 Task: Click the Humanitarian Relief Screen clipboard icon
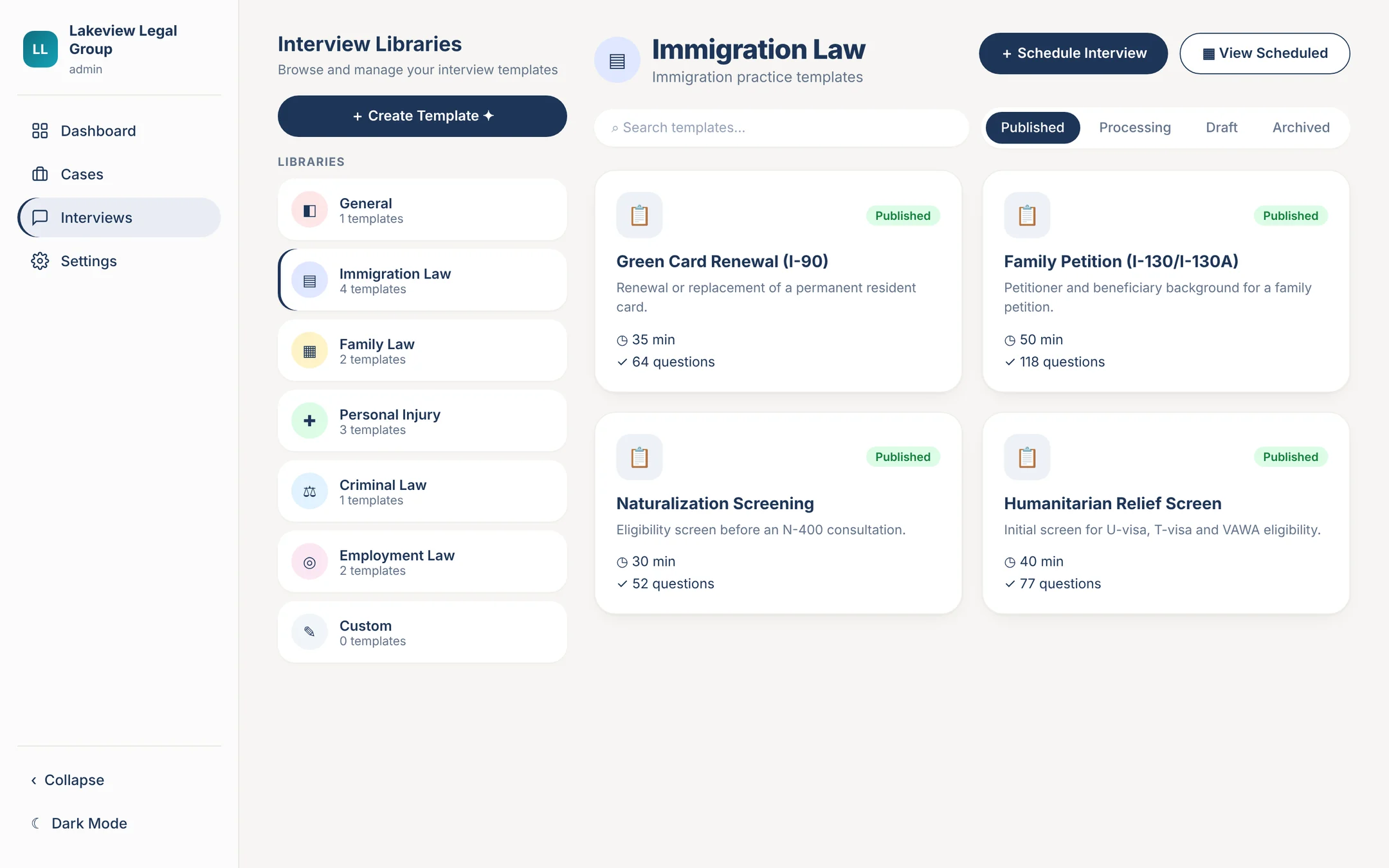pyautogui.click(x=1027, y=457)
